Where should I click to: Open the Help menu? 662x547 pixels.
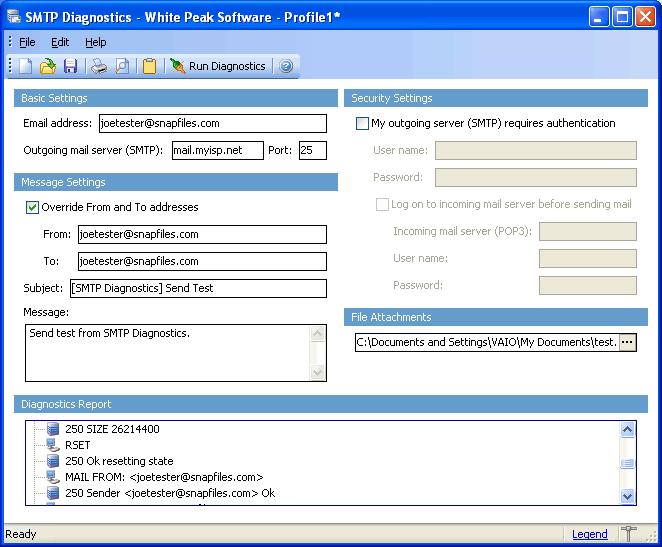(96, 42)
